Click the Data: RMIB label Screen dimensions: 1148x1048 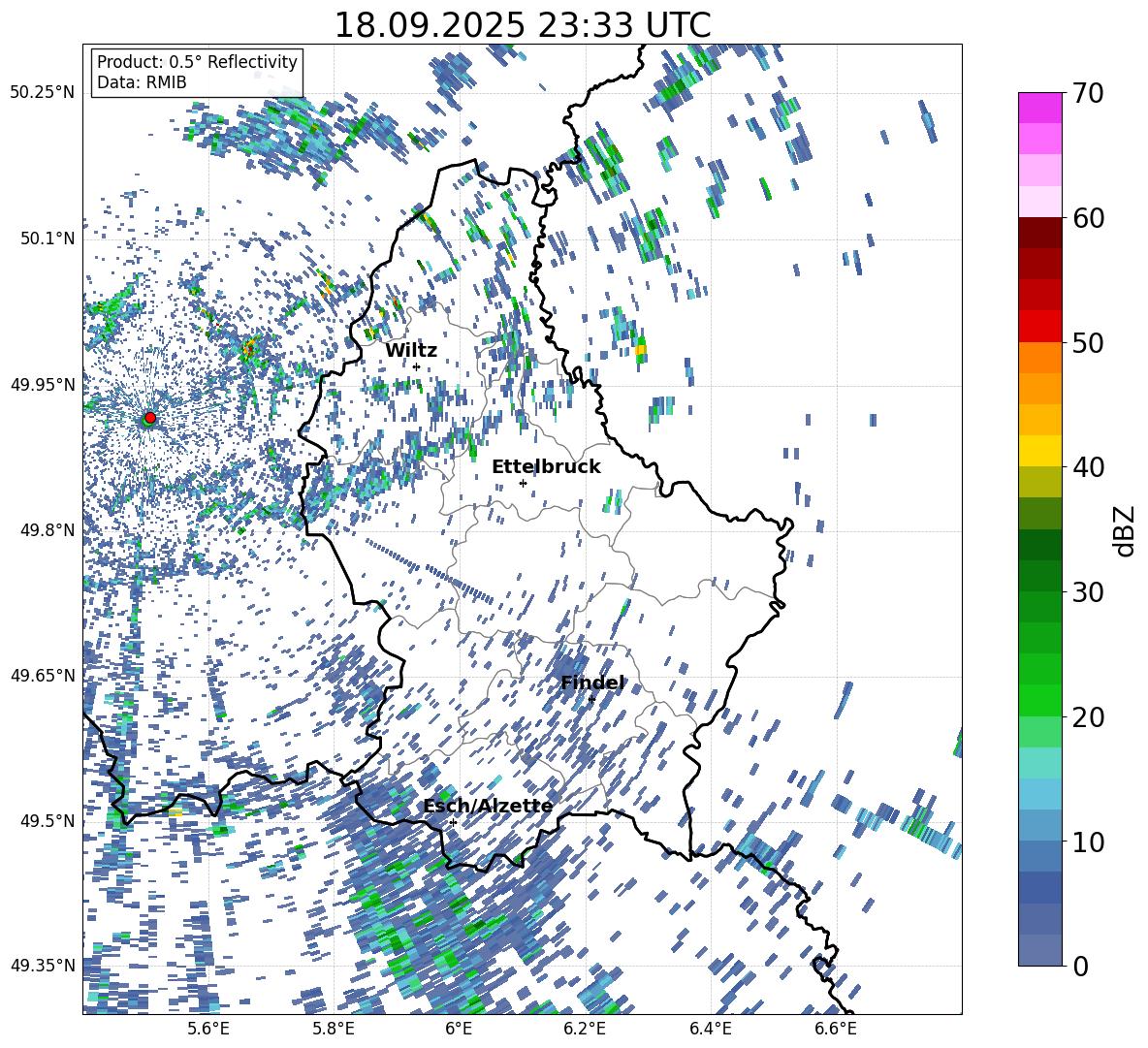tap(142, 82)
